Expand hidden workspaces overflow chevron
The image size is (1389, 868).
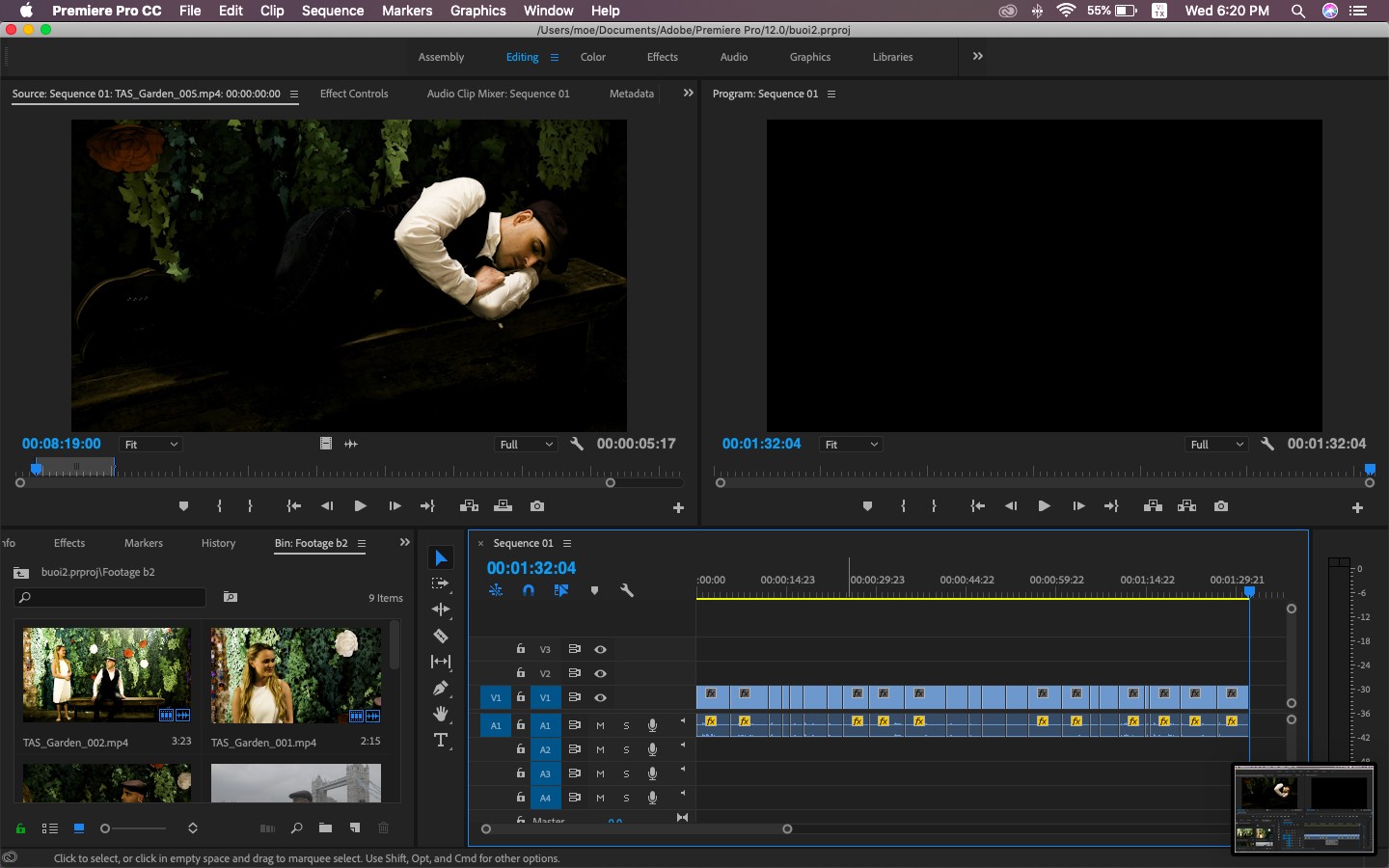978,56
